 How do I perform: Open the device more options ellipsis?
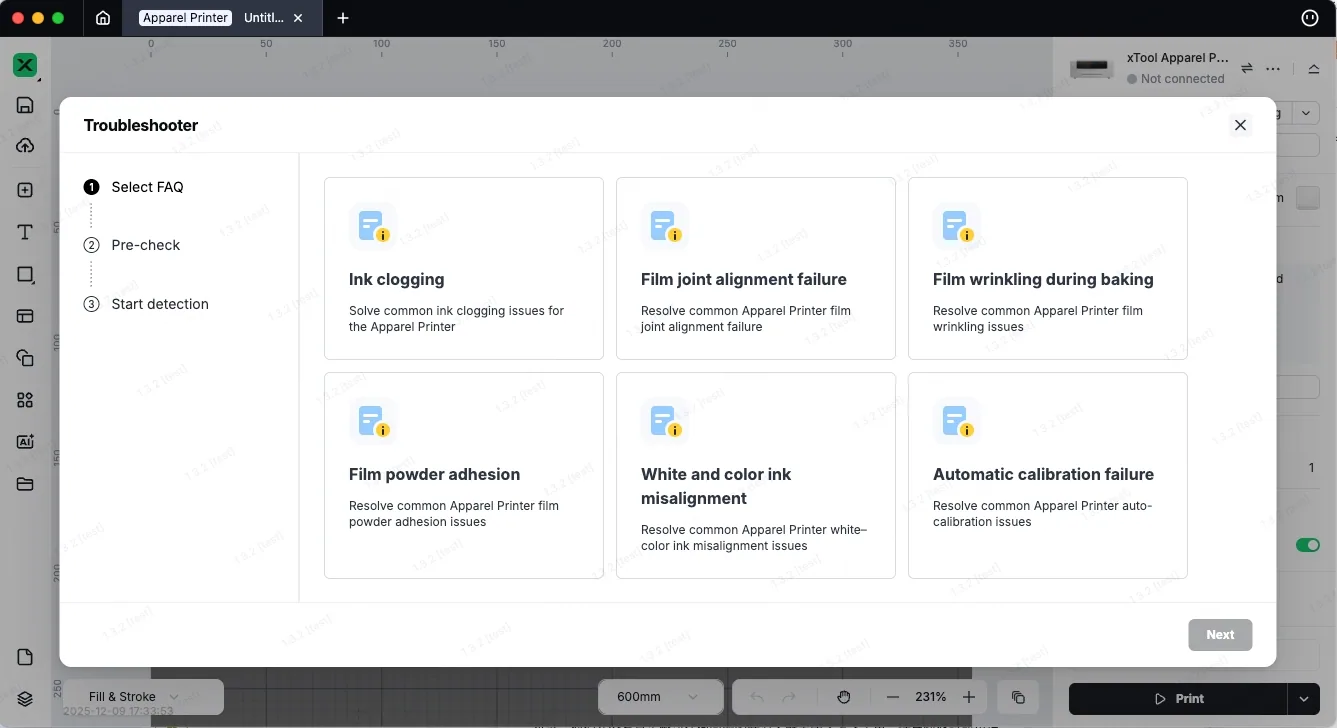pyautogui.click(x=1273, y=68)
